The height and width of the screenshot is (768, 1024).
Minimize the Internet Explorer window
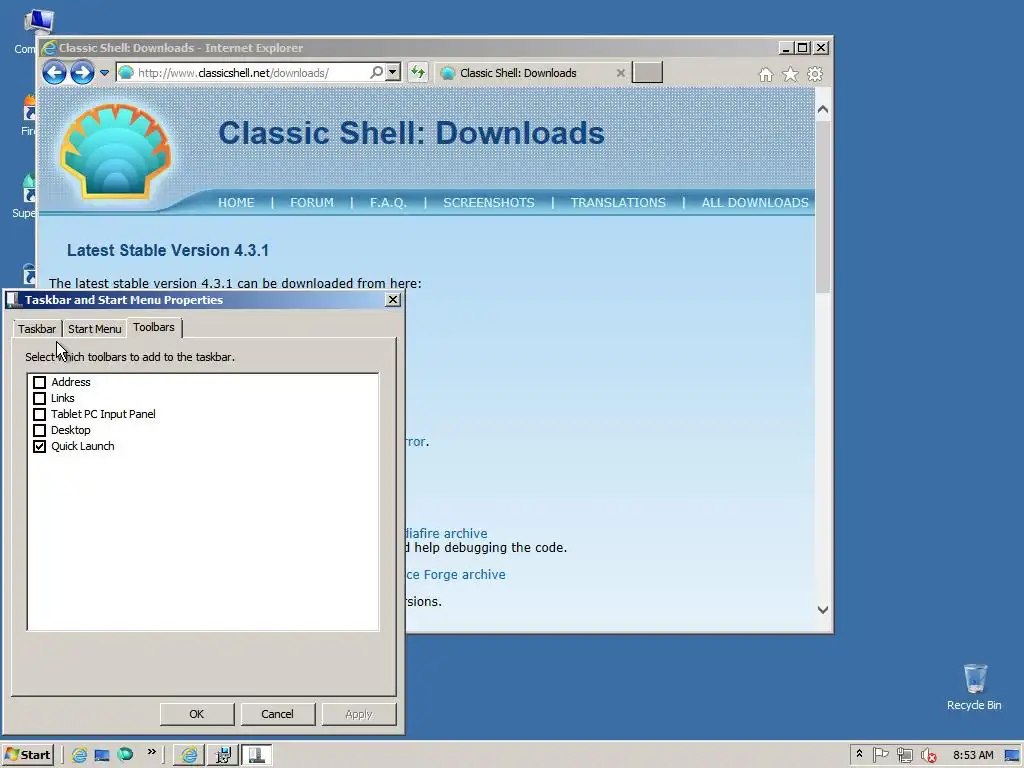786,48
